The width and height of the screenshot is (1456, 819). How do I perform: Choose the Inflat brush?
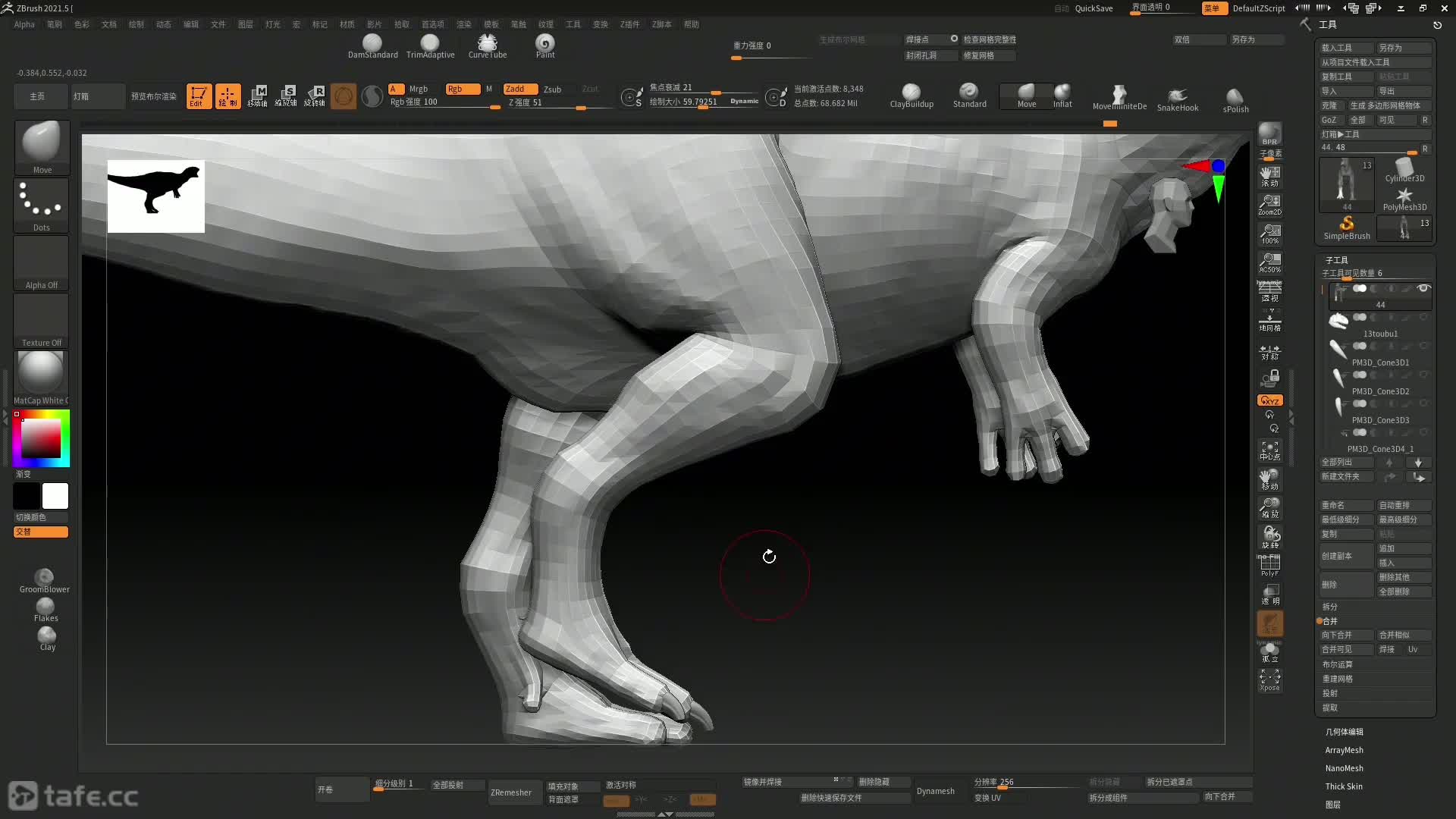pos(1062,96)
